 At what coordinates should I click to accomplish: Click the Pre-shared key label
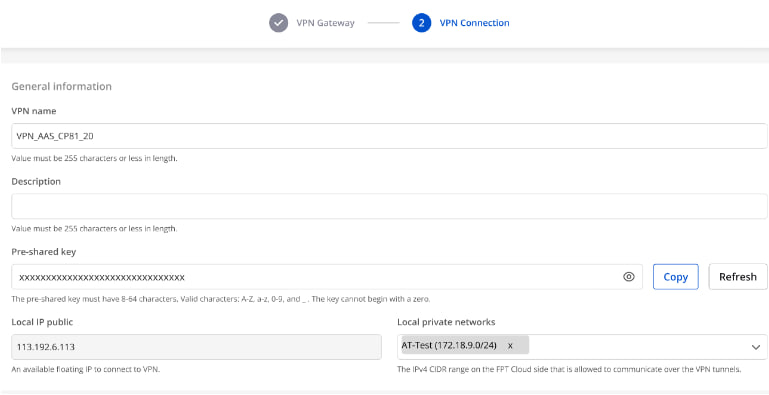point(44,252)
